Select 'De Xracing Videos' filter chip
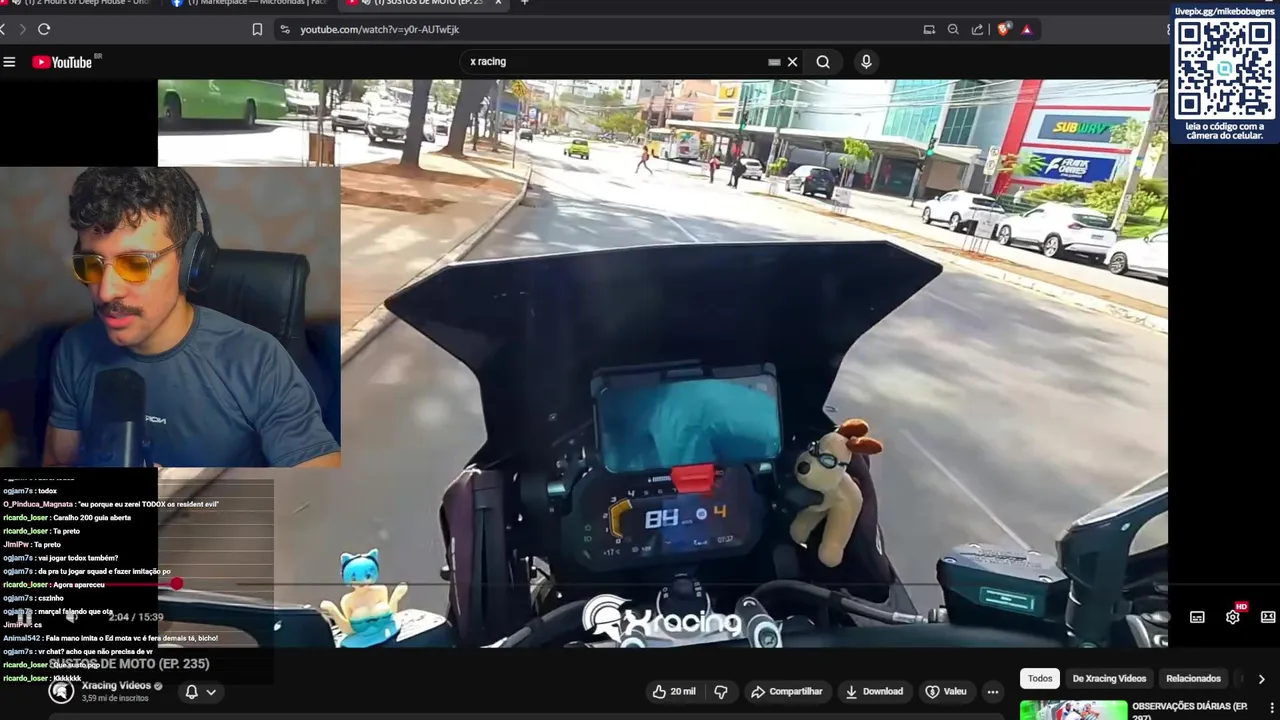 coord(1109,678)
